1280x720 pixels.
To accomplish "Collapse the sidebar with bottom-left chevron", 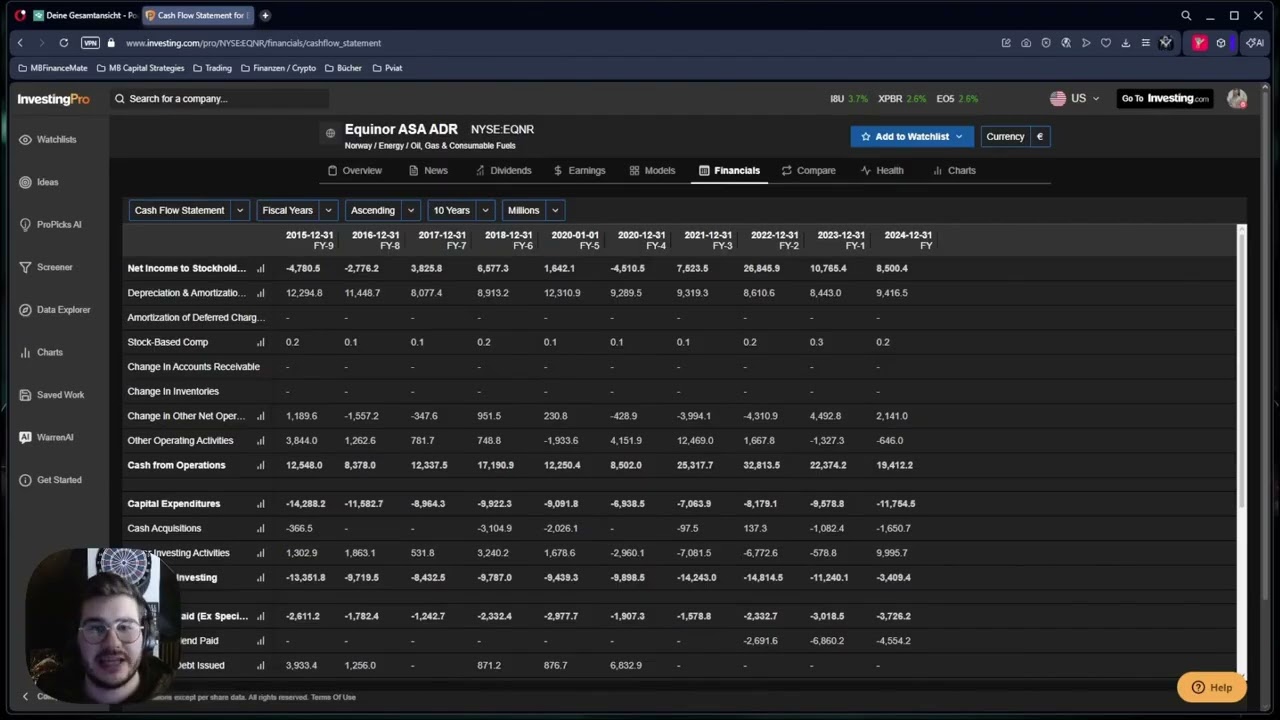I will [26, 696].
